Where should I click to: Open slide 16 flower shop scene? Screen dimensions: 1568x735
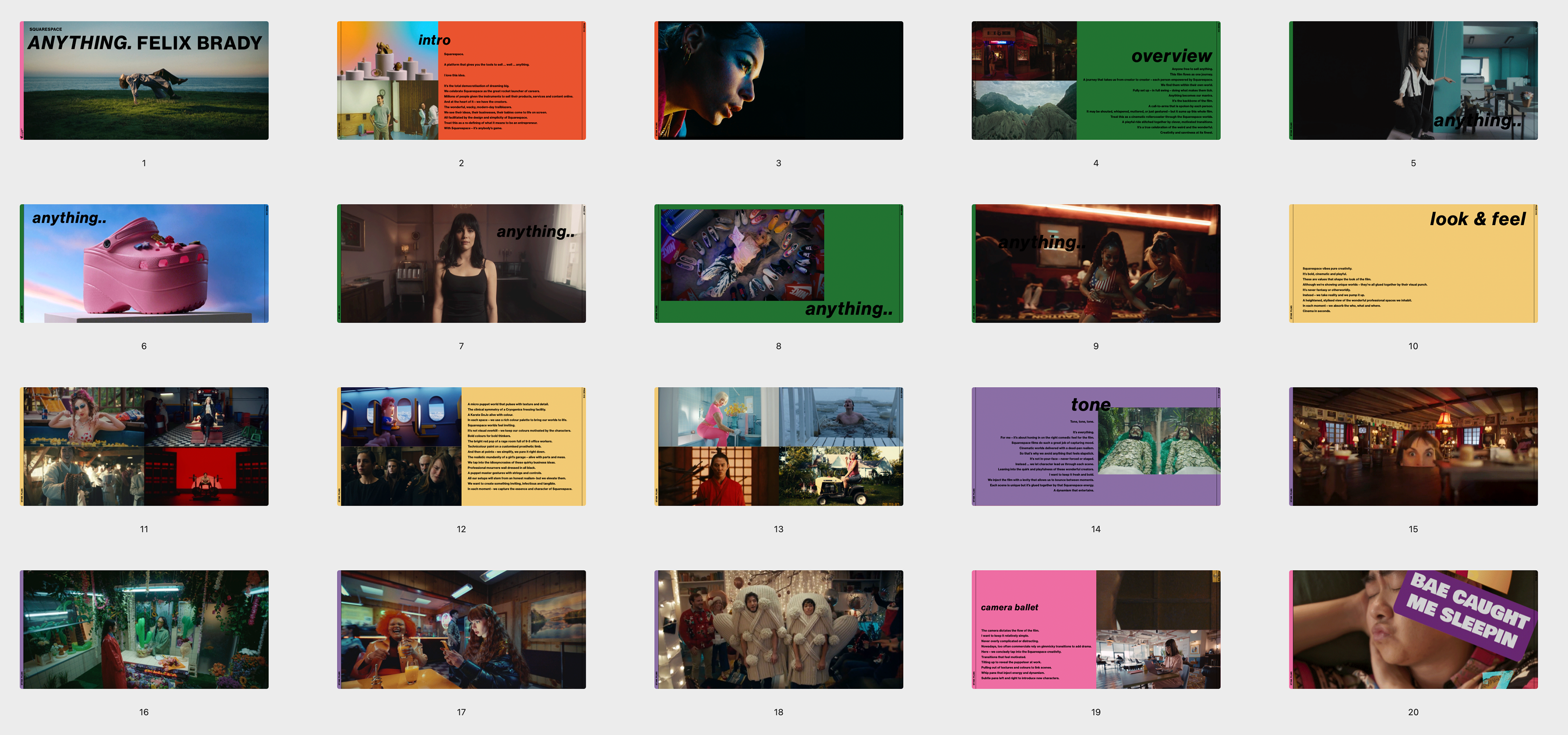(144, 630)
